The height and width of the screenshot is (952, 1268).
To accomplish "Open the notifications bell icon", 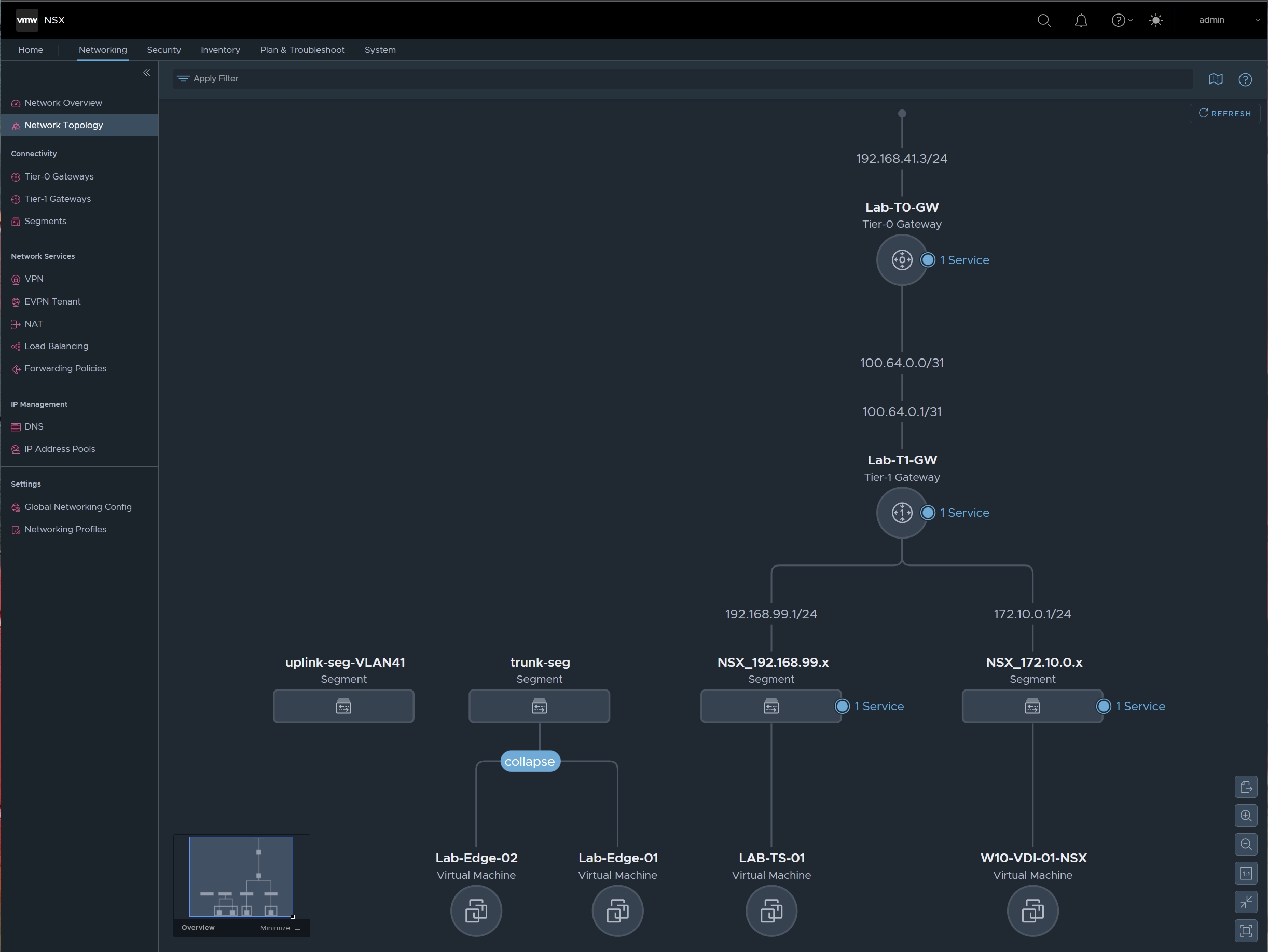I will tap(1081, 21).
